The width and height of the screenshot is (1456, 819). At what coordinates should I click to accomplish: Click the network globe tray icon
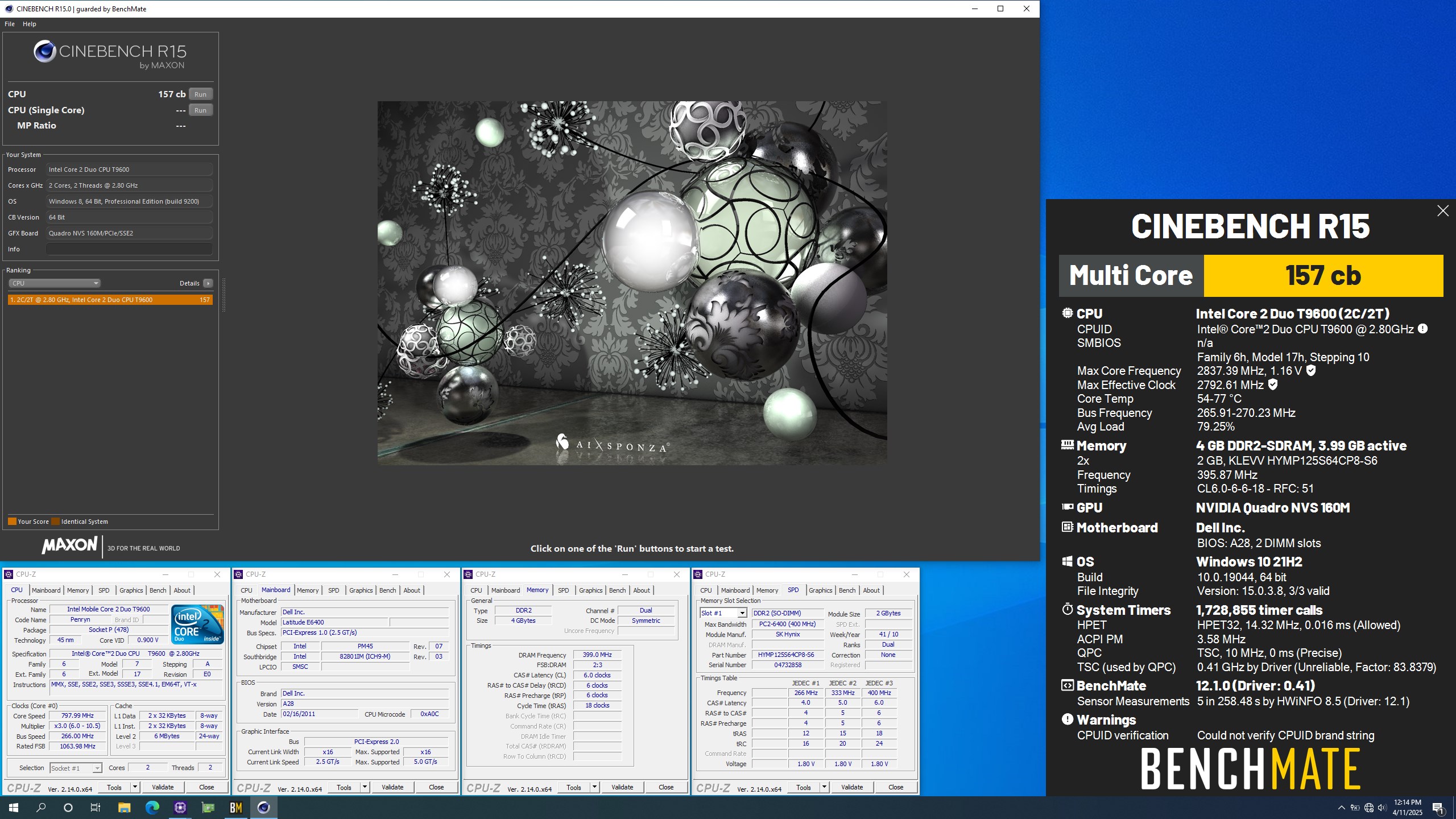click(x=1369, y=808)
